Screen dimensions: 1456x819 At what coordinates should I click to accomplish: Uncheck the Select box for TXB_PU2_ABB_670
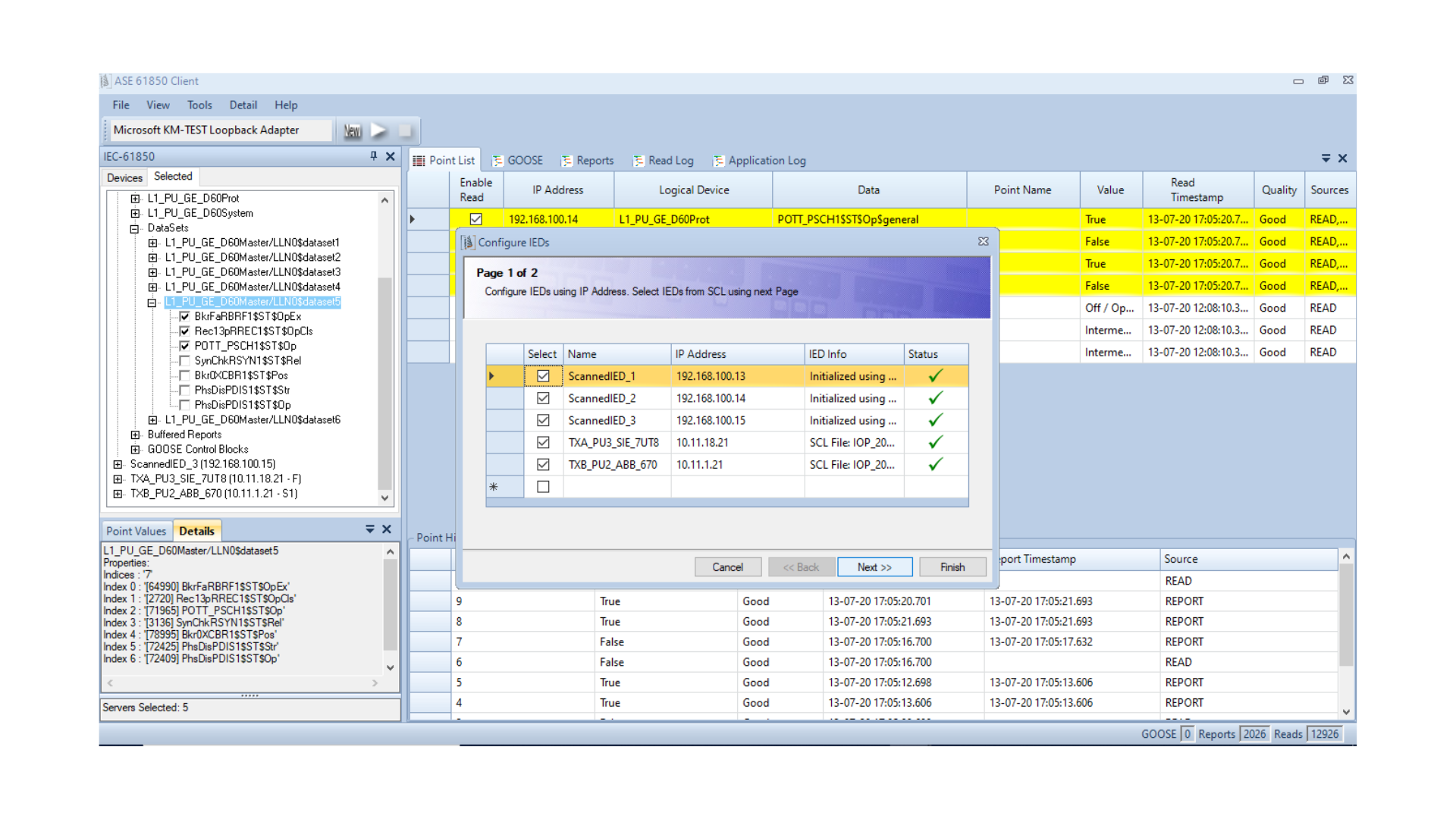coord(543,464)
